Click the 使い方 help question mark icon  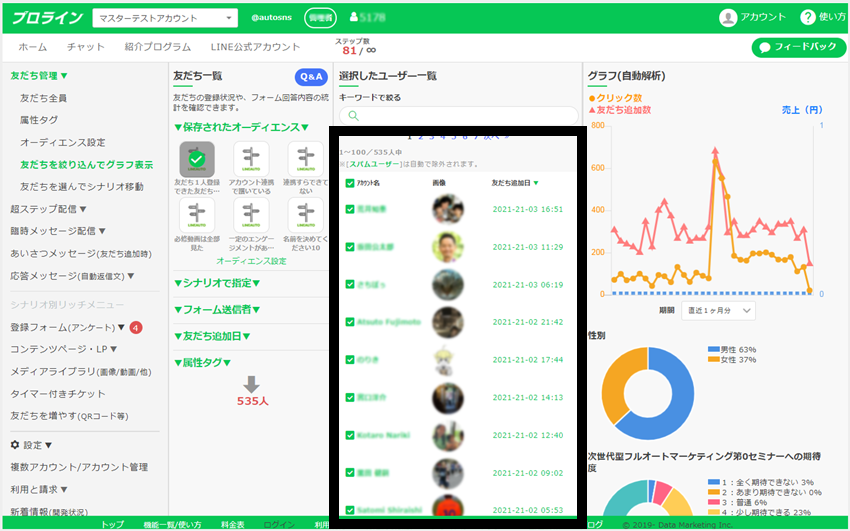point(808,17)
